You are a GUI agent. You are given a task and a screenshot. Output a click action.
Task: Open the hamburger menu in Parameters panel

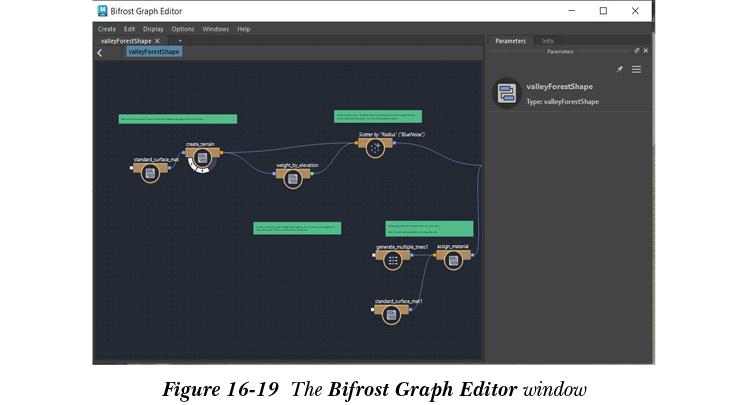[636, 69]
